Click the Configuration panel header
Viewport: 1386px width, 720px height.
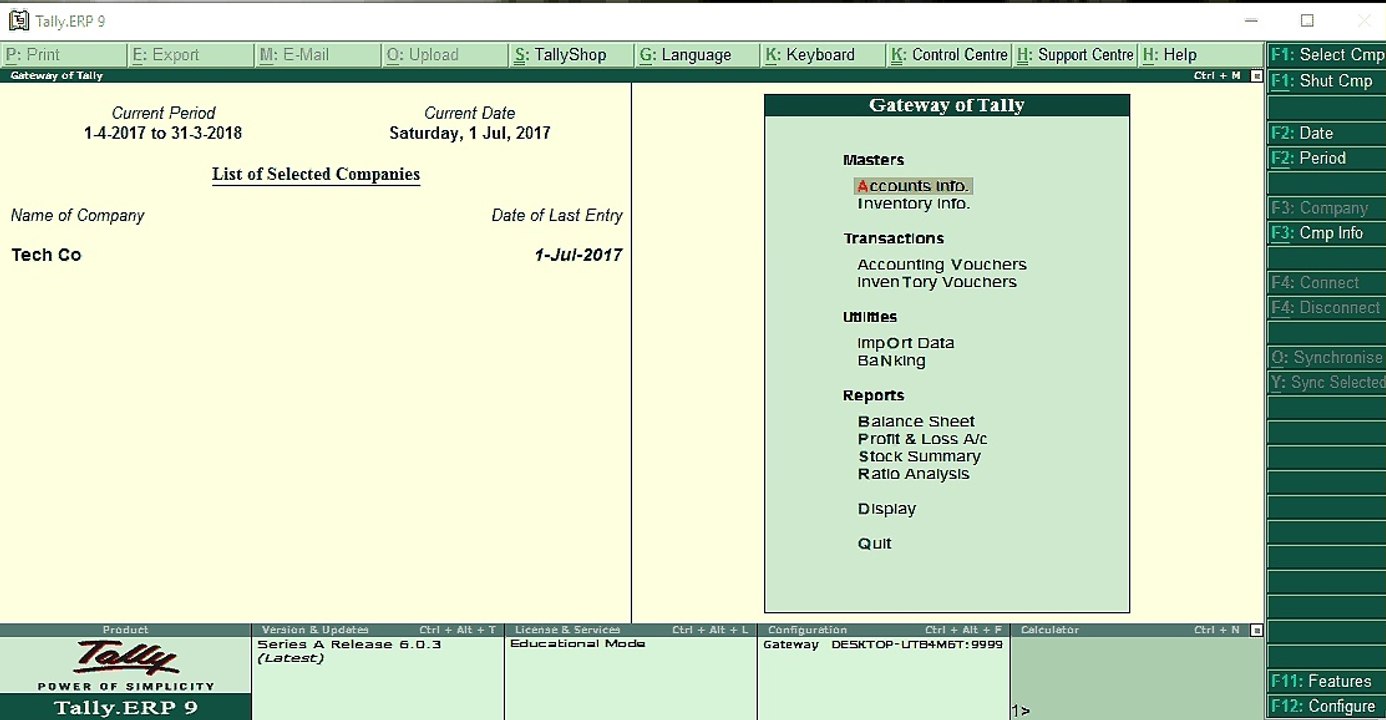coord(883,630)
